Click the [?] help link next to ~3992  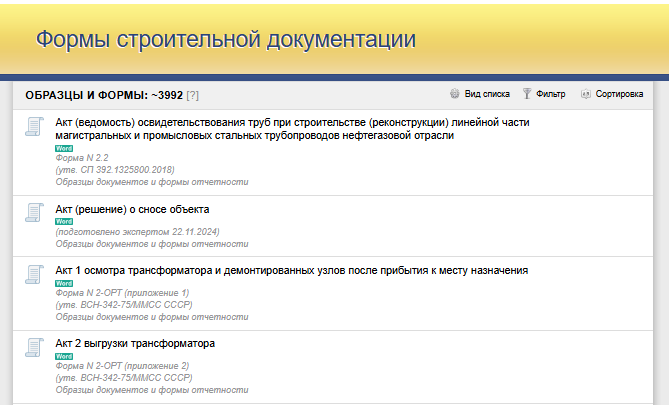192,95
